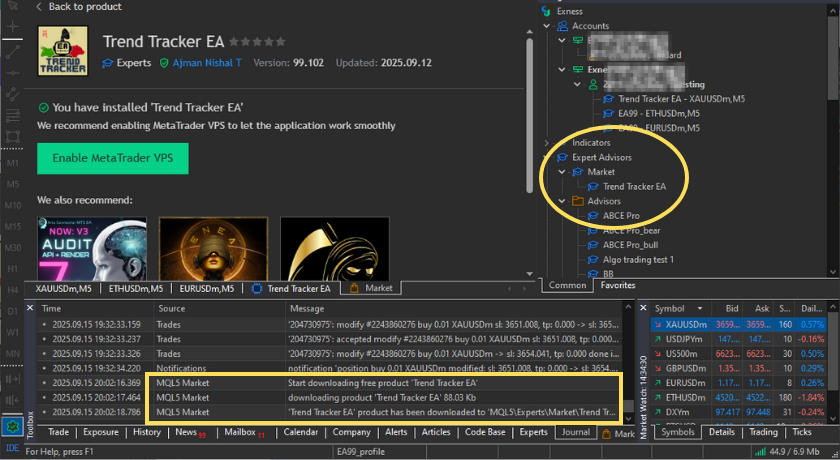Open the History tab in Toolbox
This screenshot has width=840, height=460.
click(146, 432)
